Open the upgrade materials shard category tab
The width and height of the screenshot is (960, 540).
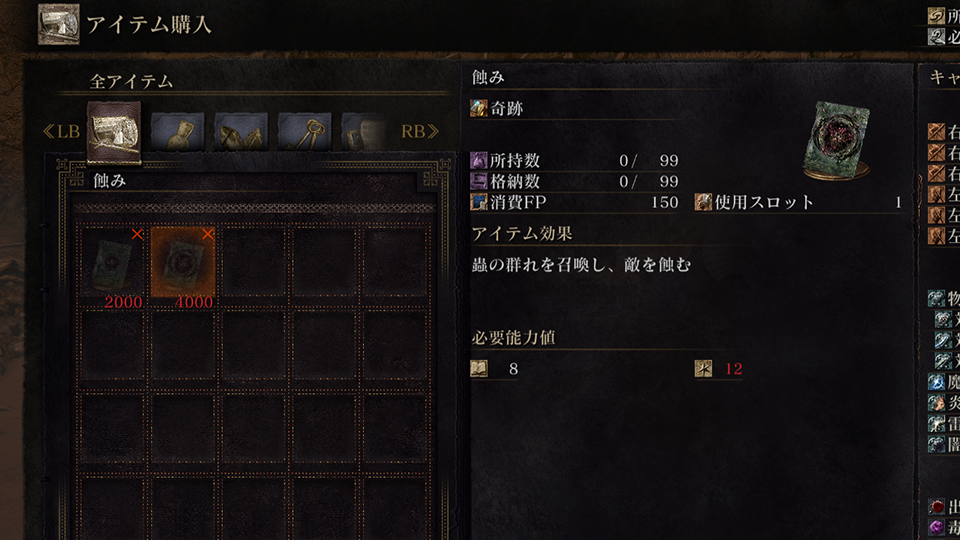click(x=241, y=132)
